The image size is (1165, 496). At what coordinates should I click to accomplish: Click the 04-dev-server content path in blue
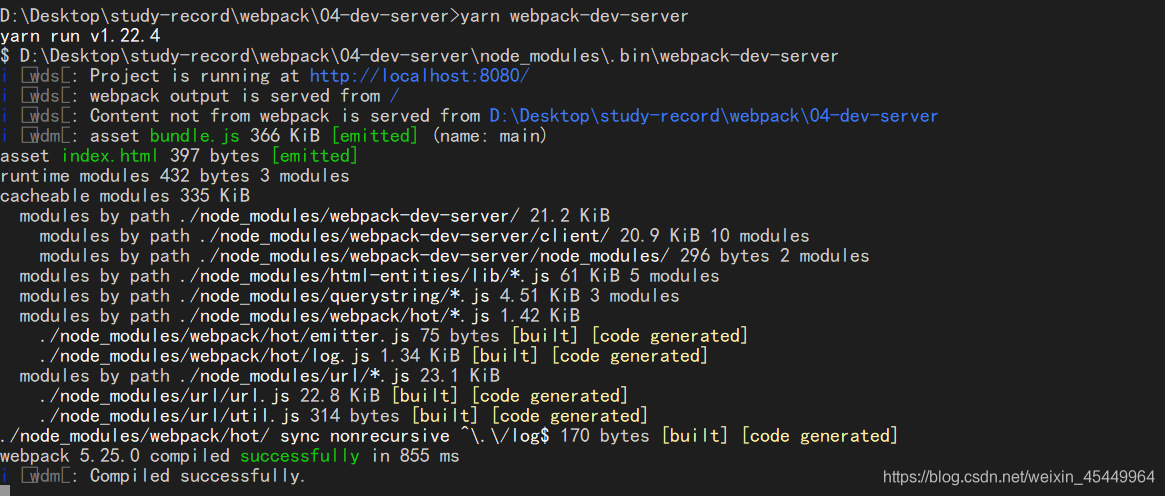pos(713,116)
